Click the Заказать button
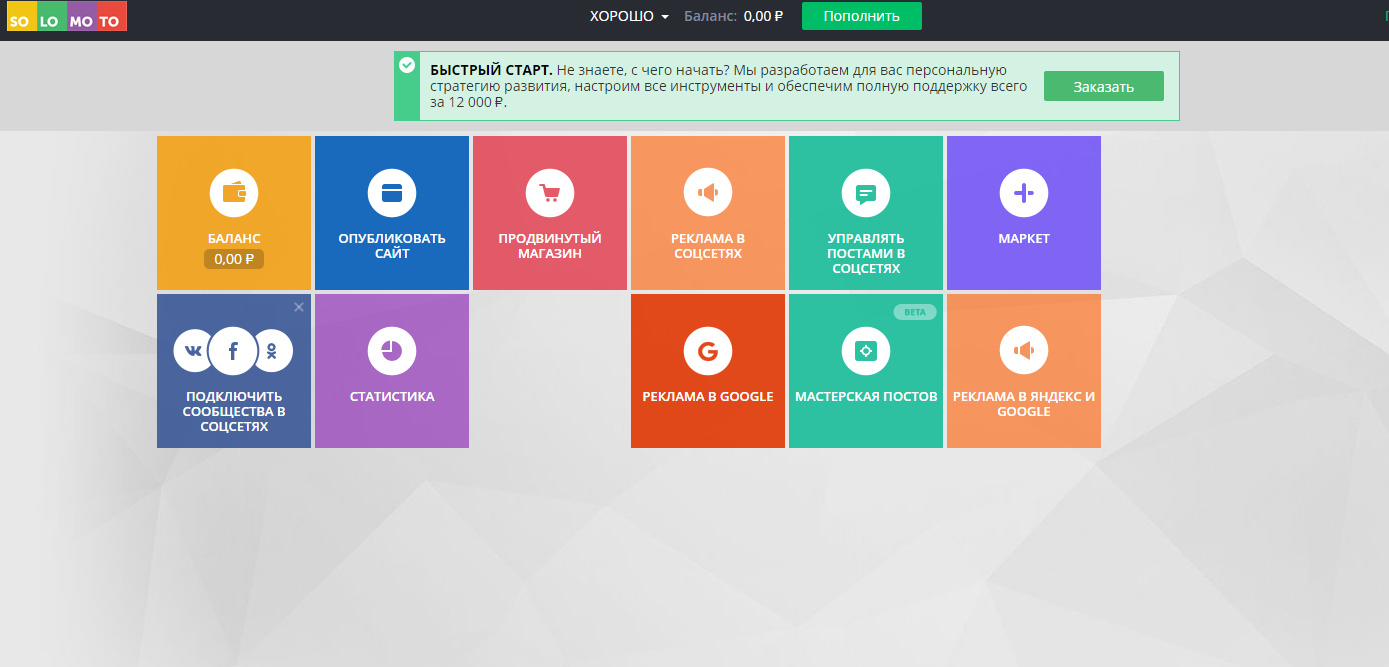The width and height of the screenshot is (1389, 667). click(x=1104, y=86)
